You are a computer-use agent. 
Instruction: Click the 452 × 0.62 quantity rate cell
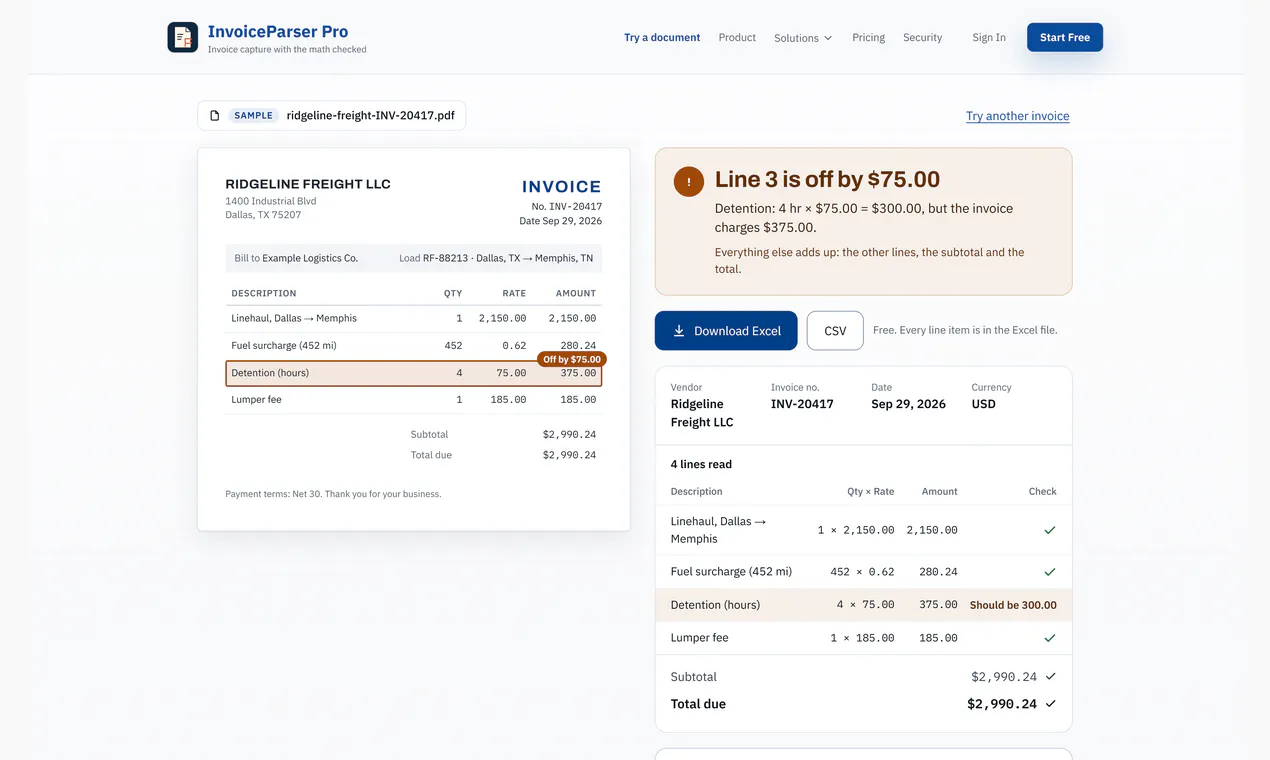862,572
